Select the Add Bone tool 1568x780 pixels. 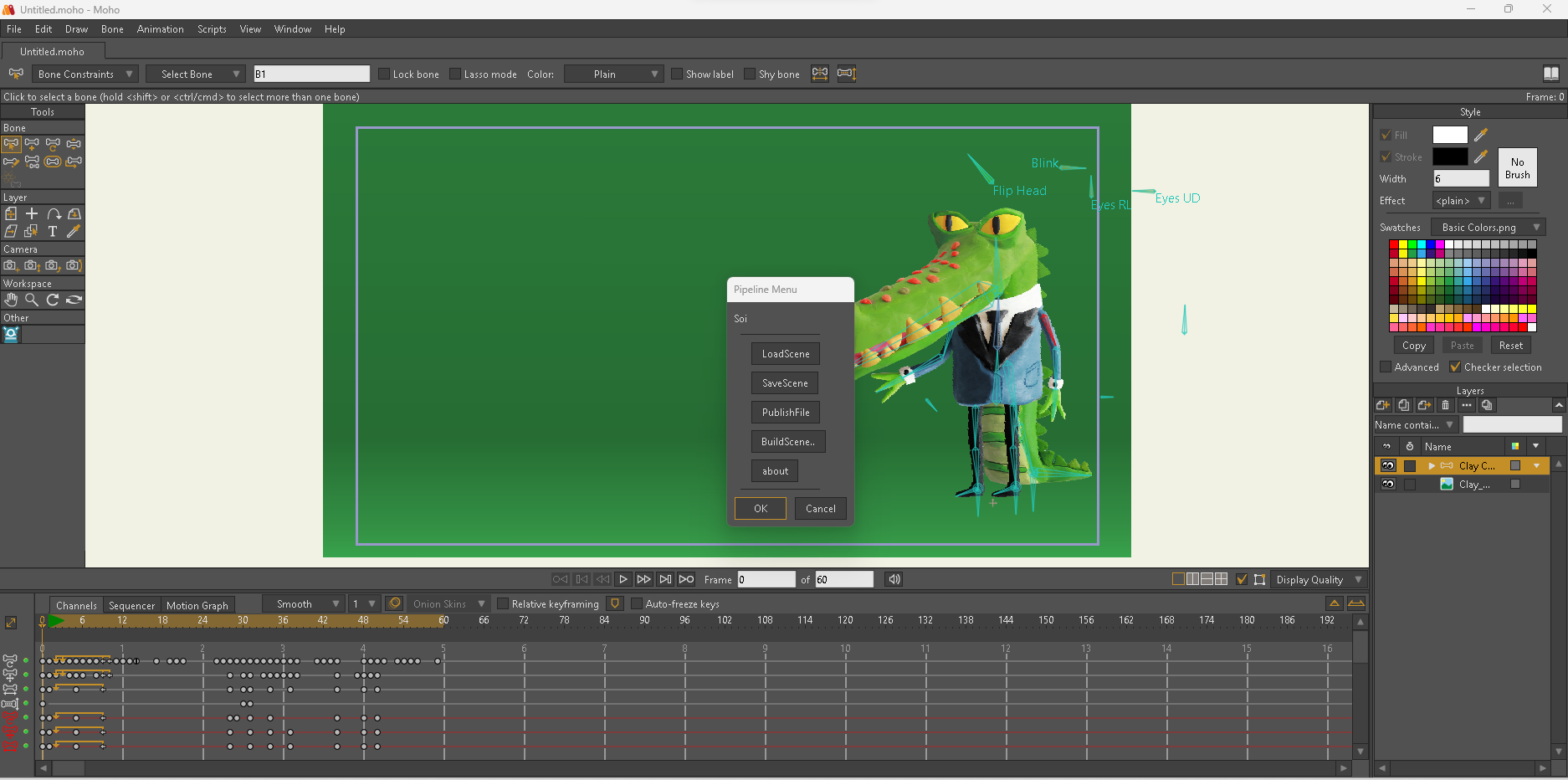[x=32, y=144]
